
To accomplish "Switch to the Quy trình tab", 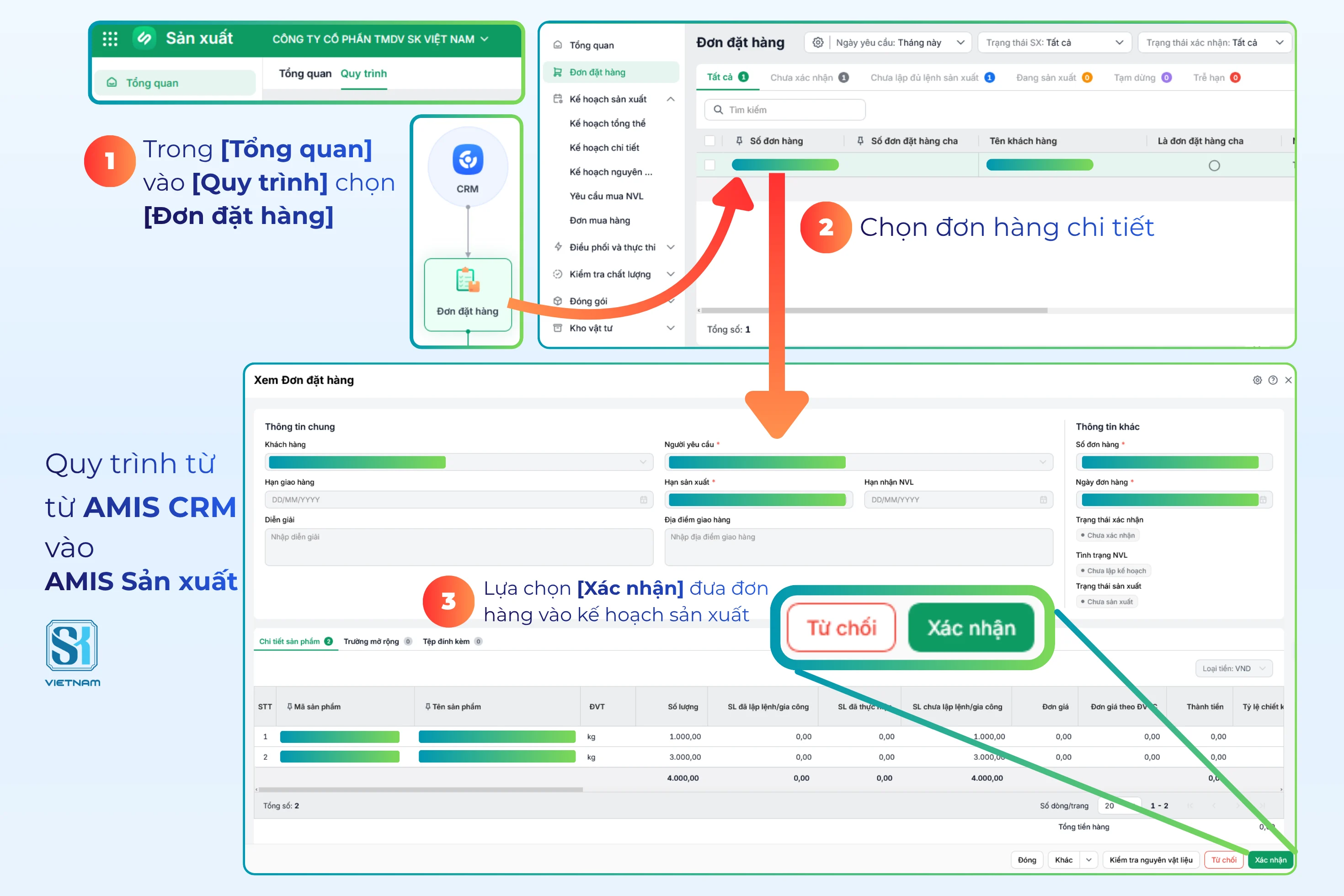I will (x=363, y=74).
